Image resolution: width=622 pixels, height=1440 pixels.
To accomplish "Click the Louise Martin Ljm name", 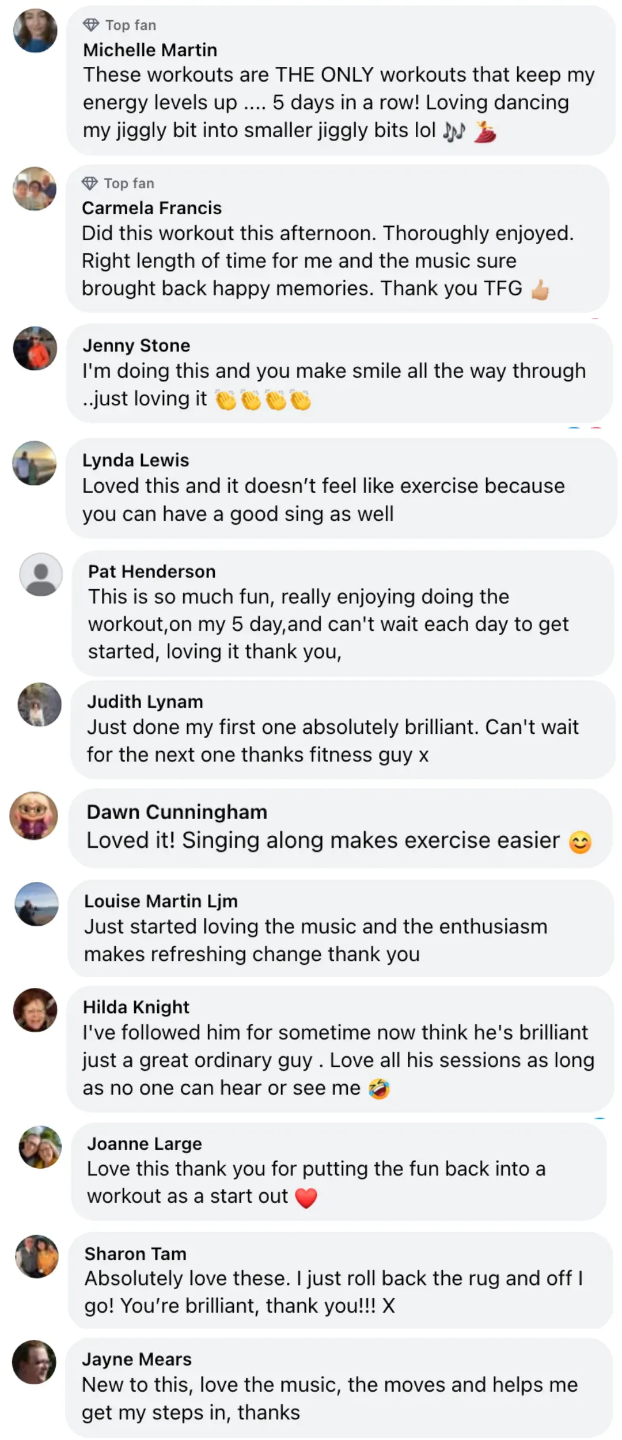I will (160, 901).
